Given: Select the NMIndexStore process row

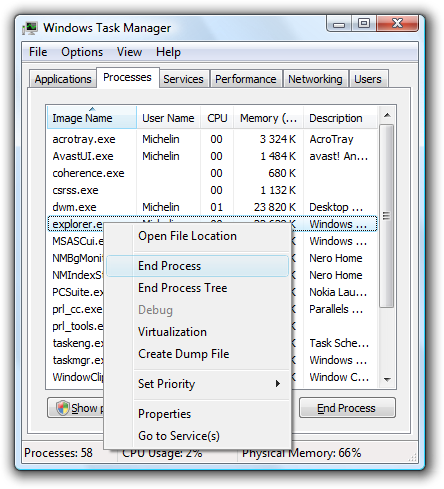Looking at the screenshot, I should point(78,275).
